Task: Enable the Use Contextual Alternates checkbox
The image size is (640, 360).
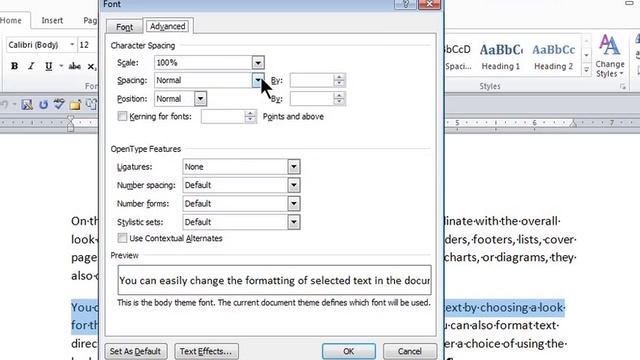Action: pos(122,238)
